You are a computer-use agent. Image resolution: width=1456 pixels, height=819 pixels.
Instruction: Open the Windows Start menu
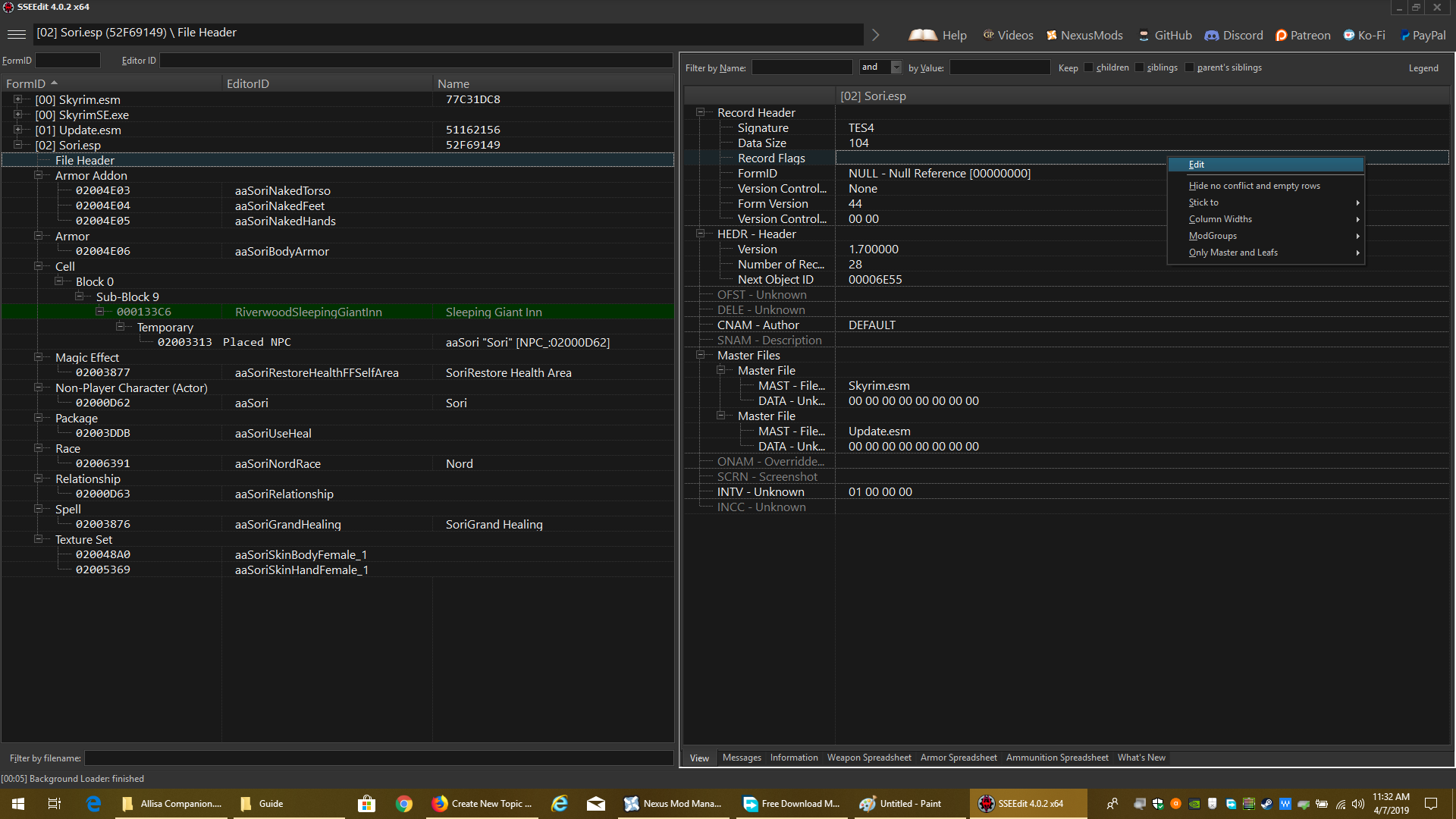18,803
